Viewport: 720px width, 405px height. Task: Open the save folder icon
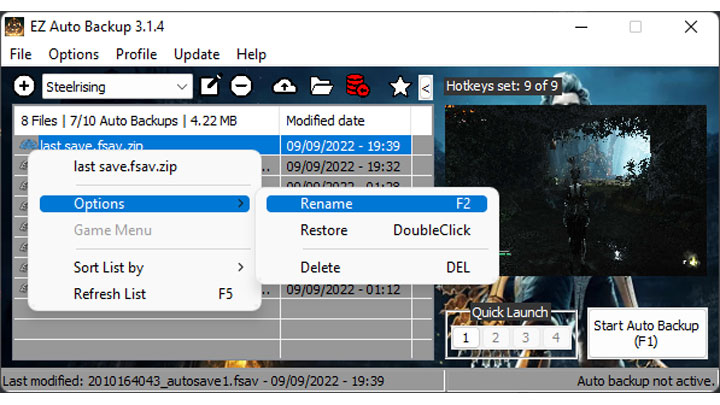point(321,86)
